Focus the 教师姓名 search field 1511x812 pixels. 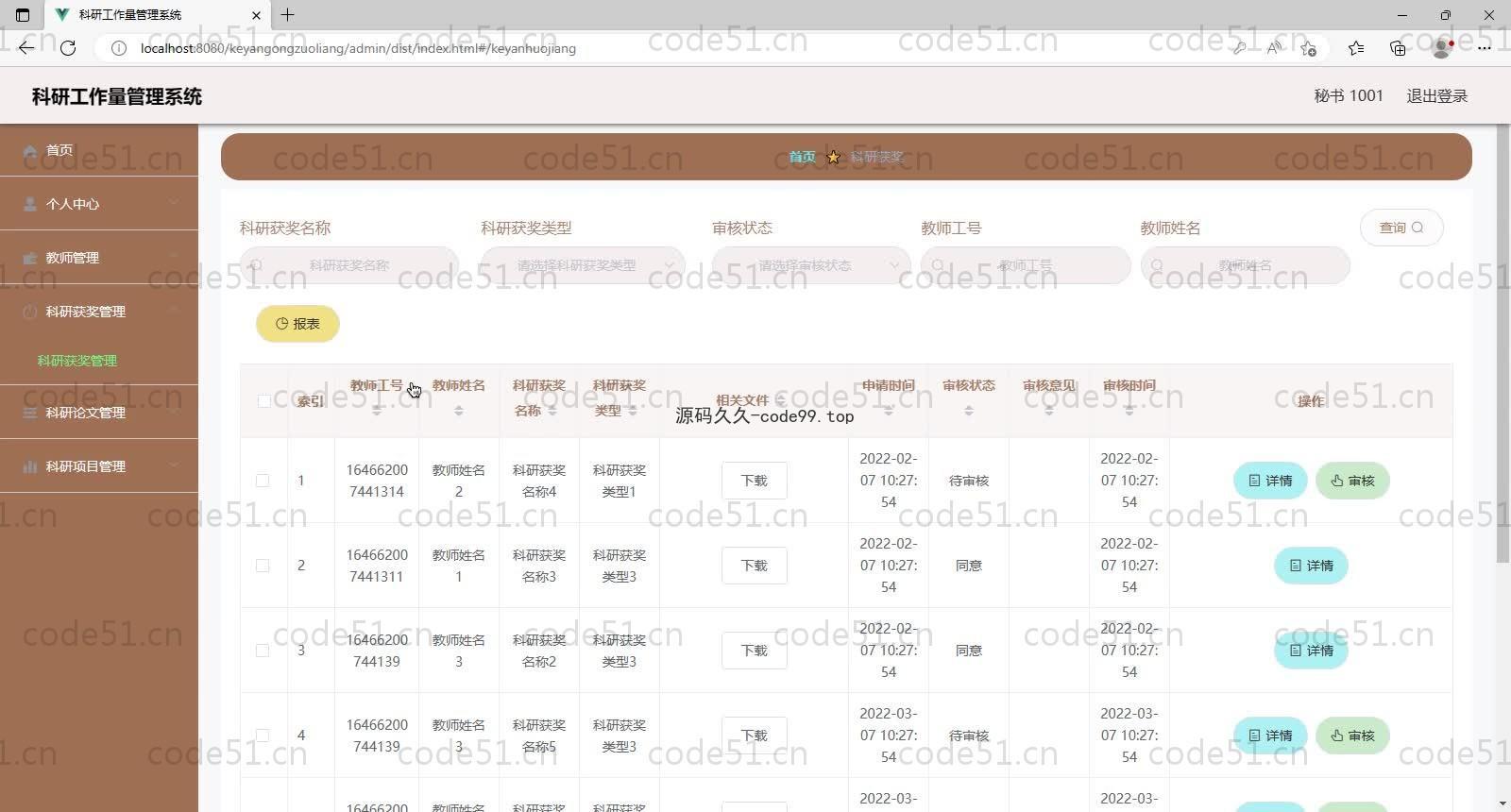click(x=1245, y=265)
